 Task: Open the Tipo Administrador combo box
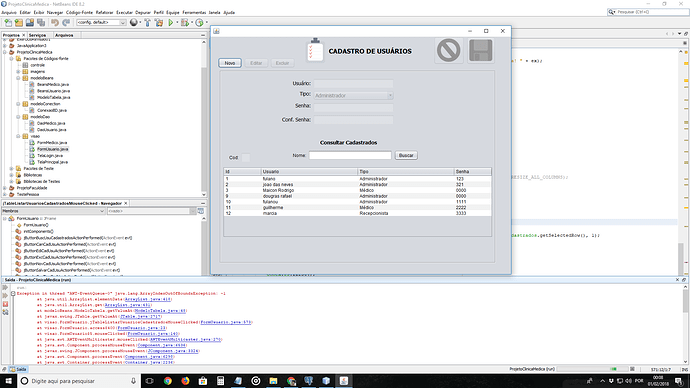(353, 95)
